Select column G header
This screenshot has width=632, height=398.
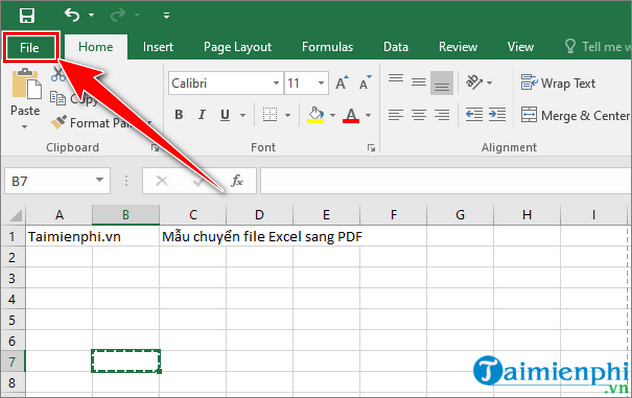[x=460, y=215]
